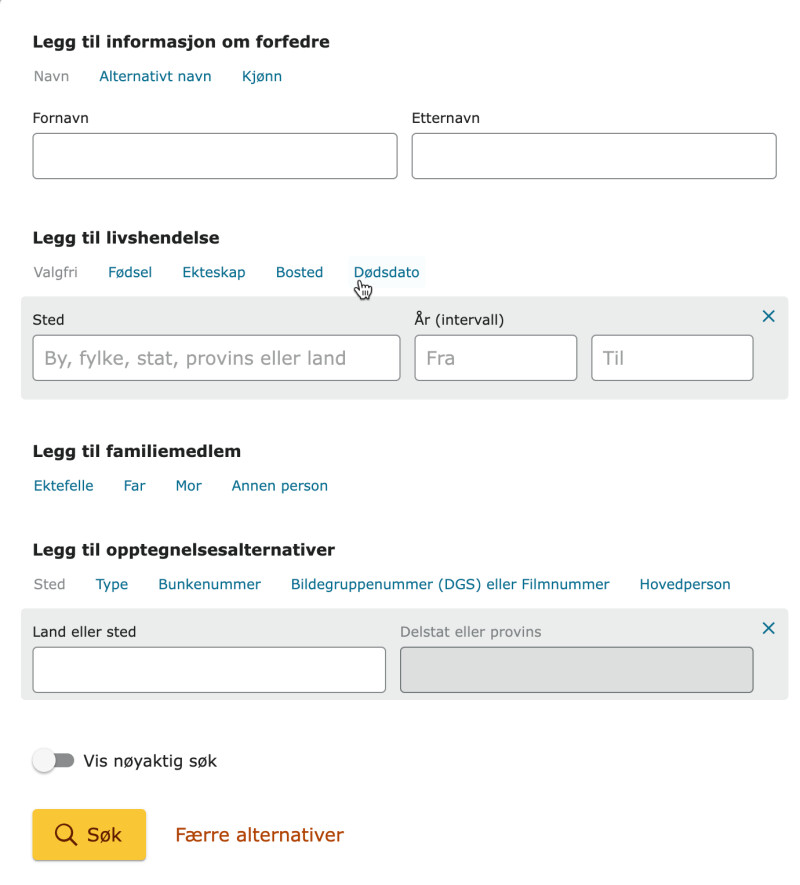Pick the Bosted life event

click(299, 272)
